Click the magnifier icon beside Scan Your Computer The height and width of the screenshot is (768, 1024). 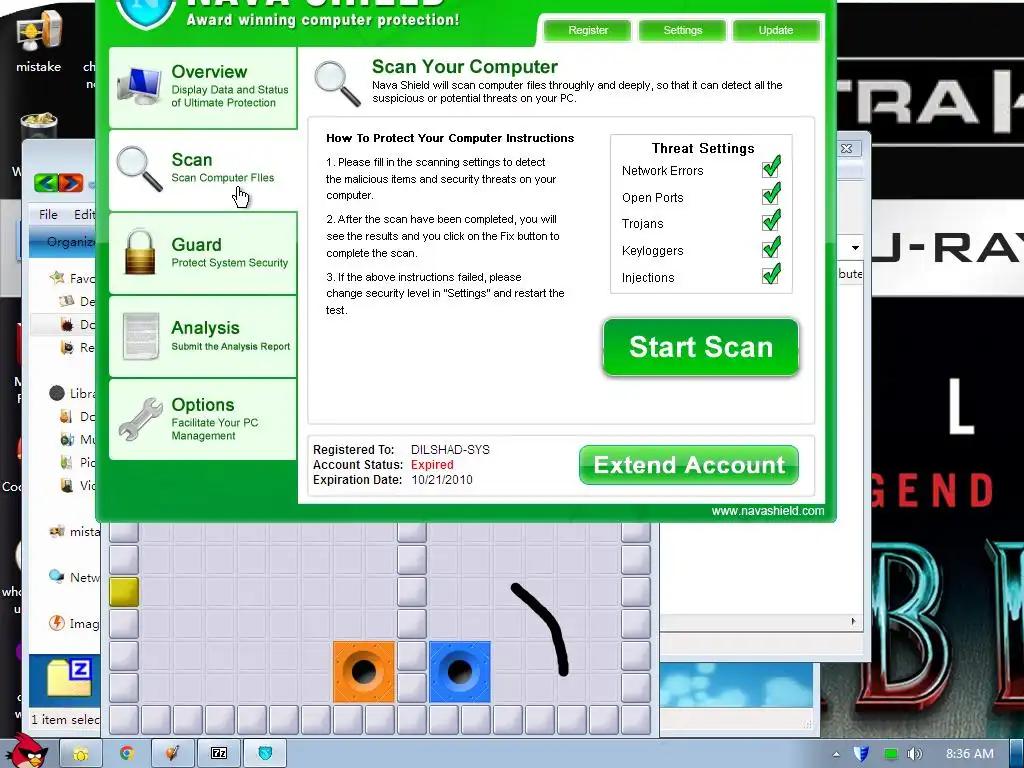click(x=337, y=84)
